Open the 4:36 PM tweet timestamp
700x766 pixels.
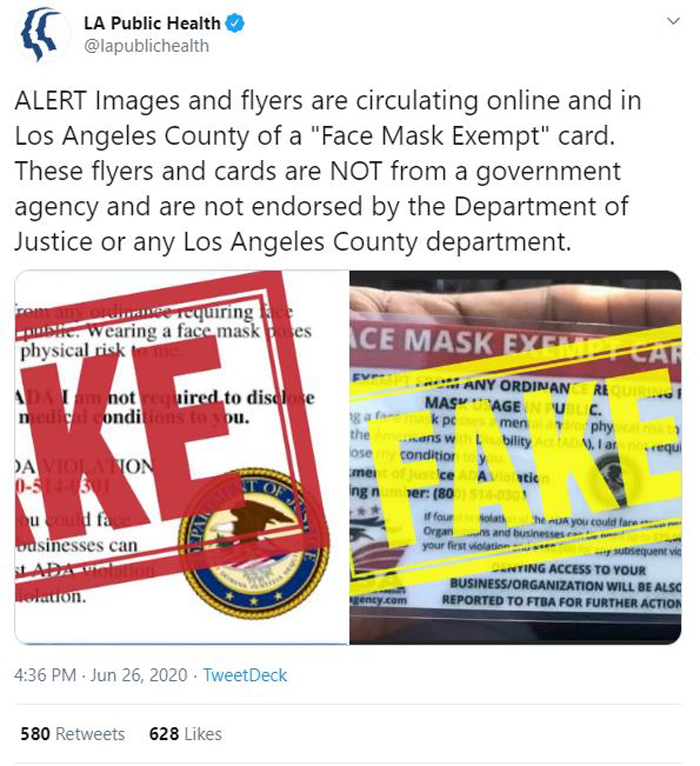point(101,675)
